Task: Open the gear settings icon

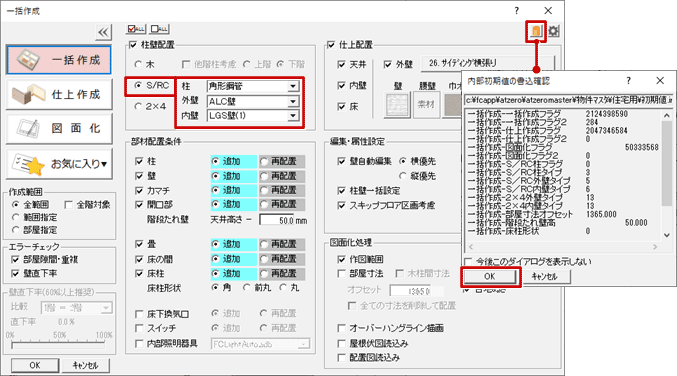Action: click(554, 32)
